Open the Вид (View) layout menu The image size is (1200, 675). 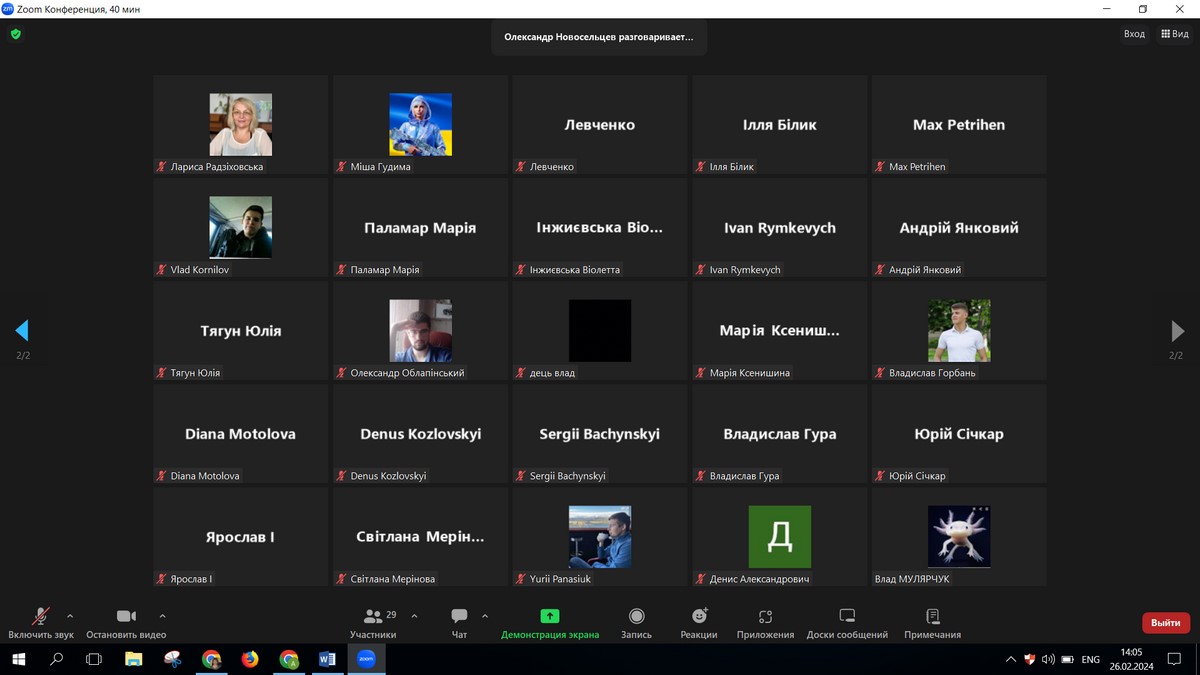tap(1175, 34)
